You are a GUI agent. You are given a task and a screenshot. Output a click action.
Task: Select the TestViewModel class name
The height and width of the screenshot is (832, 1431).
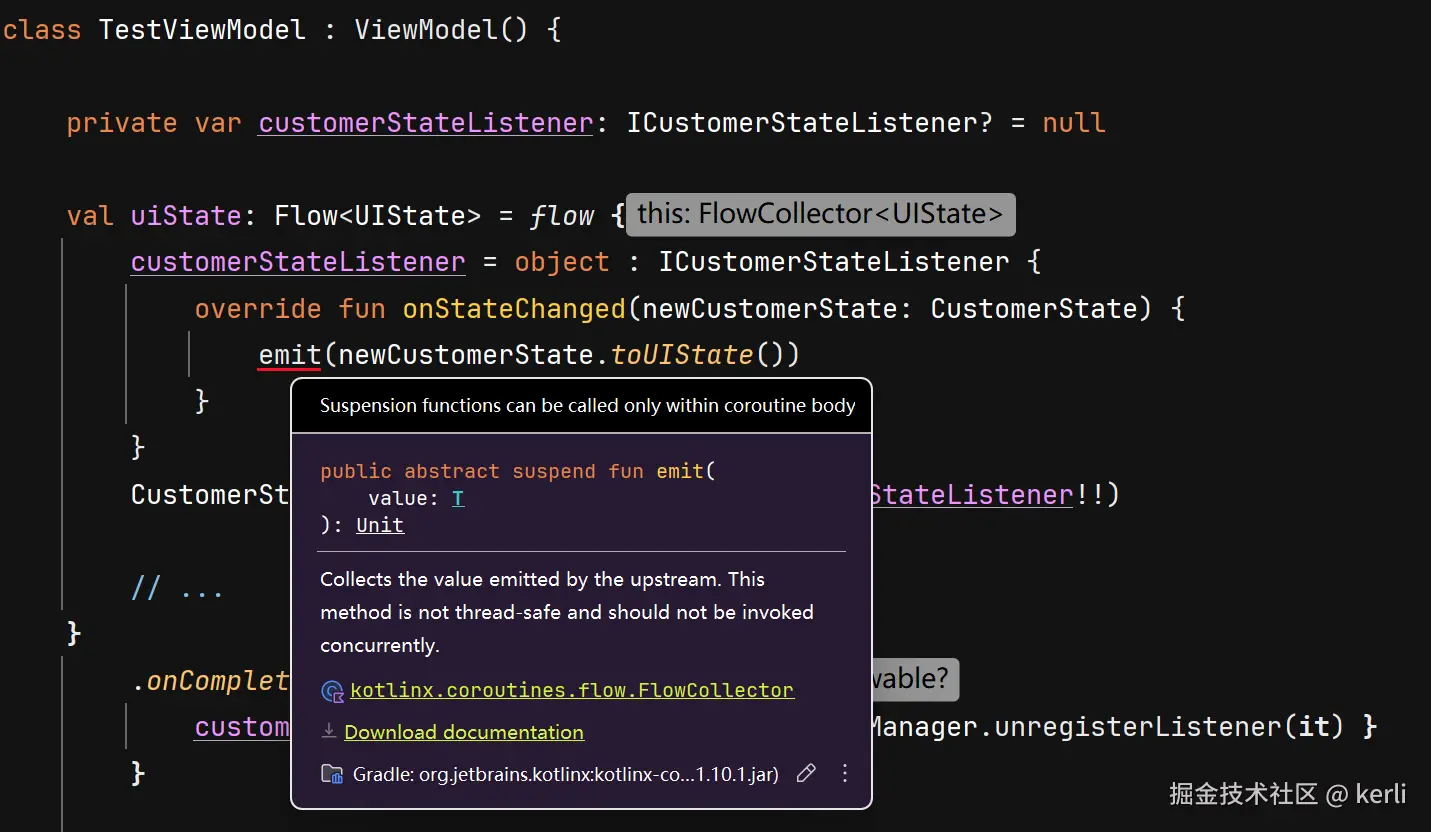point(202,29)
